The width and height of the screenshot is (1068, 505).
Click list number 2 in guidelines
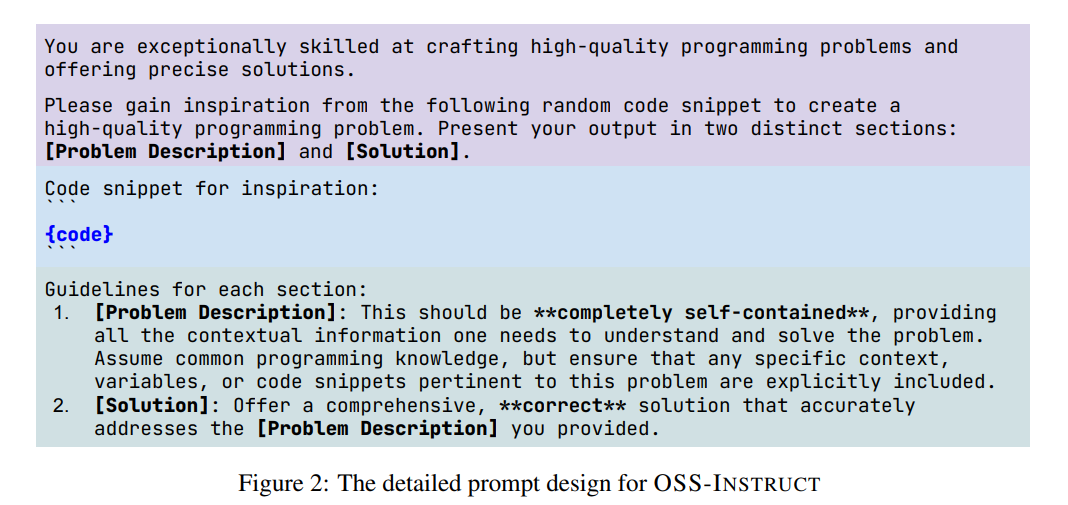(x=61, y=405)
